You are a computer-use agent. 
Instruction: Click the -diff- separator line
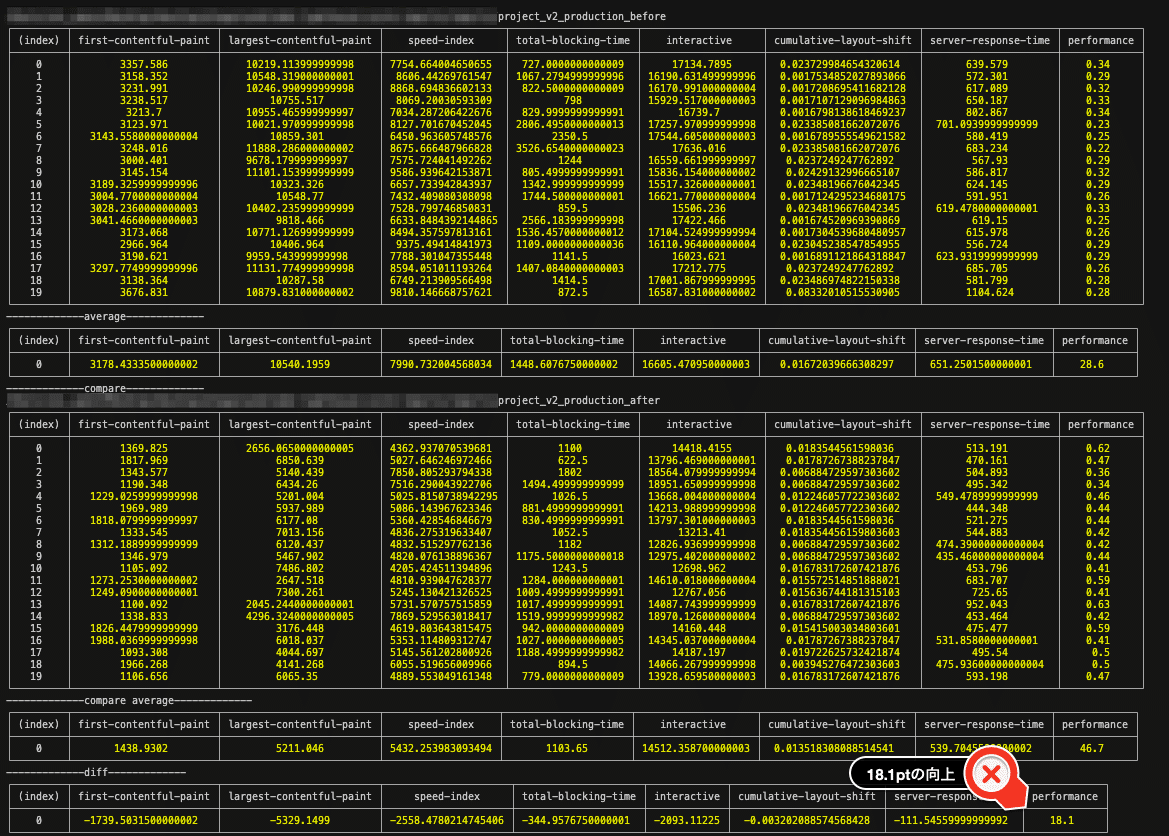coord(96,773)
